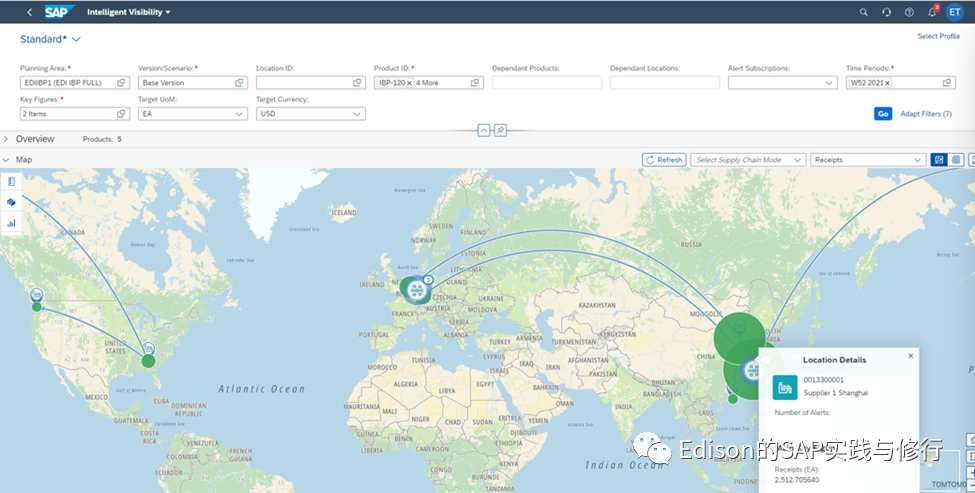Click the 4 More products link

pyautogui.click(x=427, y=83)
